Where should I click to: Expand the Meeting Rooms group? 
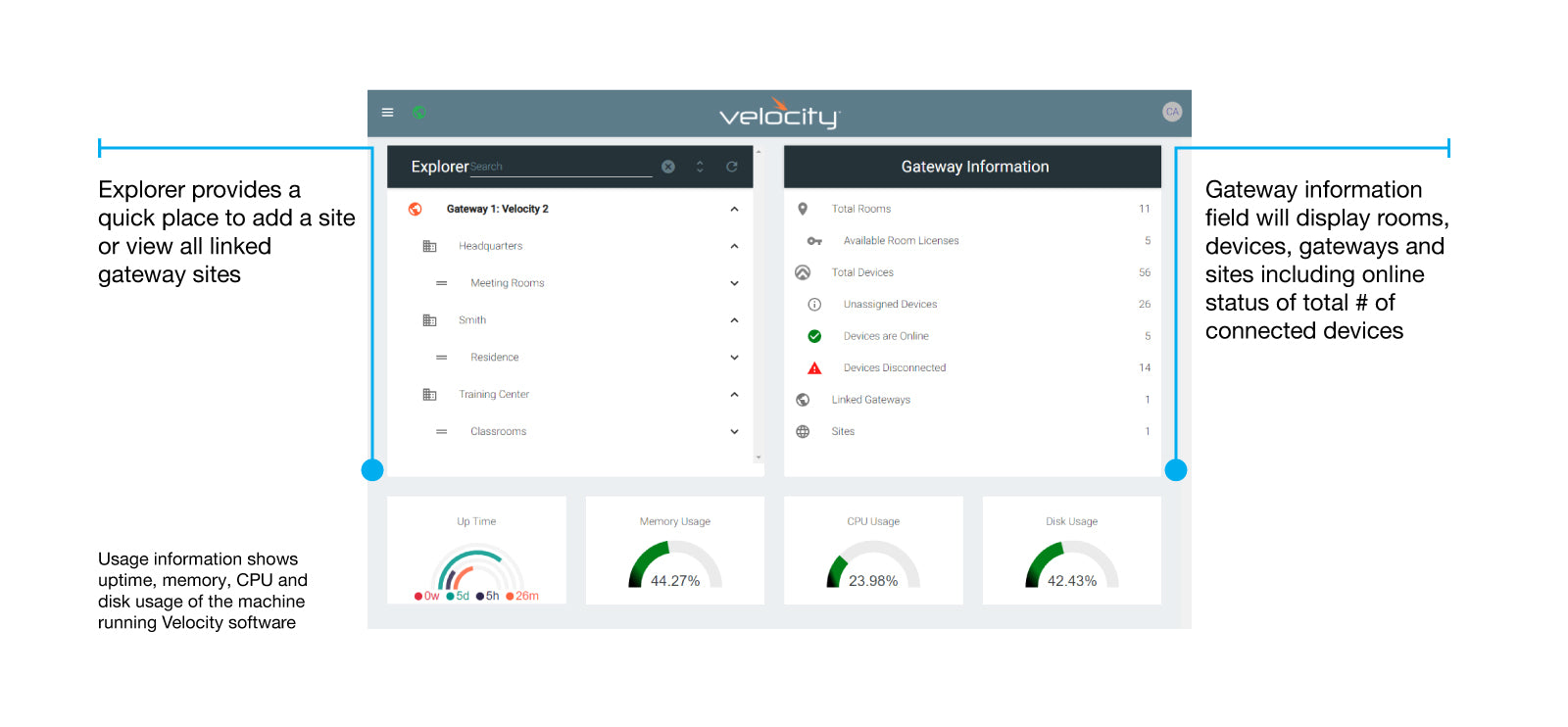(734, 283)
